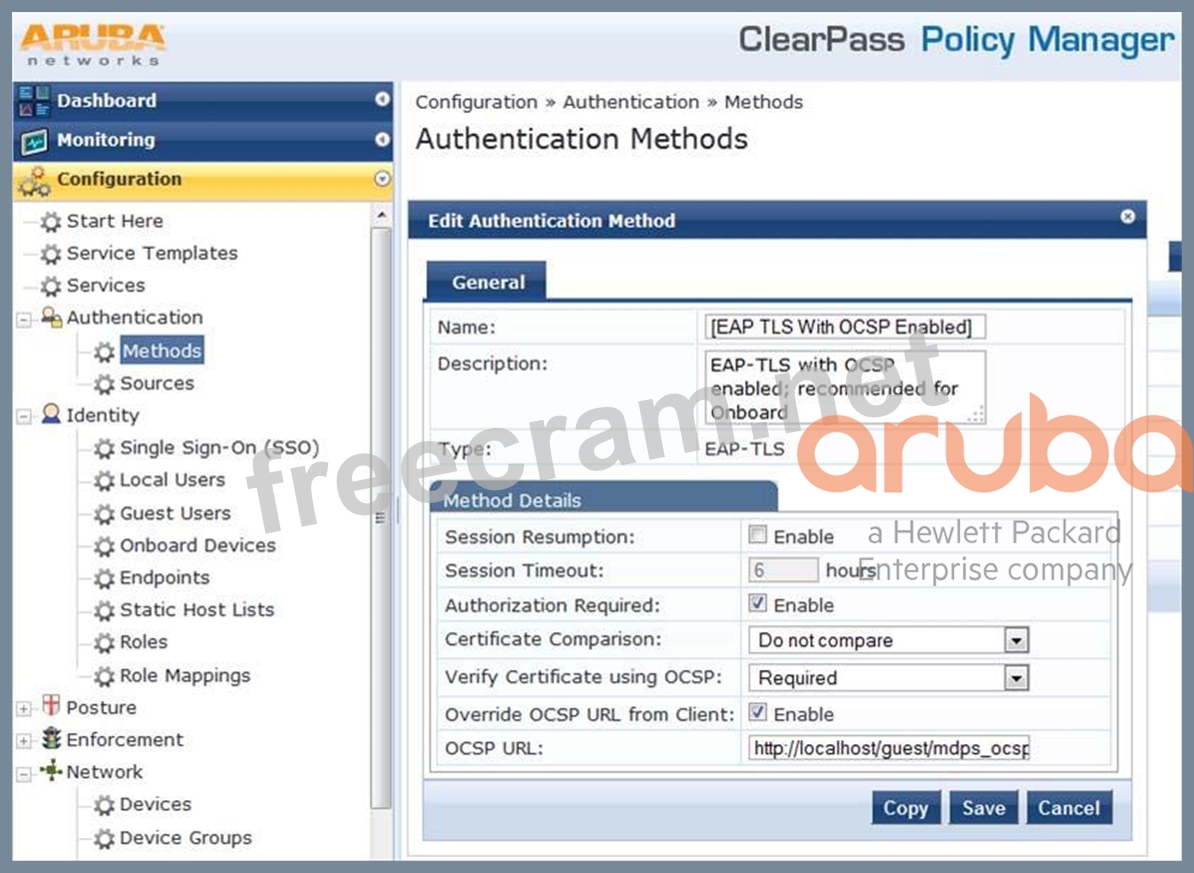Select Methods under Authentication
The height and width of the screenshot is (873, 1194).
(x=162, y=350)
